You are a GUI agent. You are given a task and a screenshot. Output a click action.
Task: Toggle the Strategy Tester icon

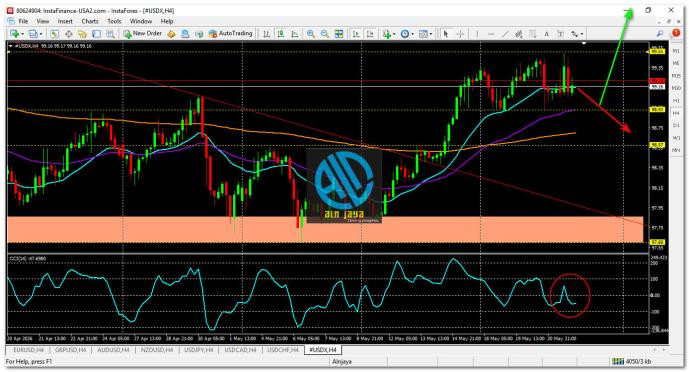110,34
